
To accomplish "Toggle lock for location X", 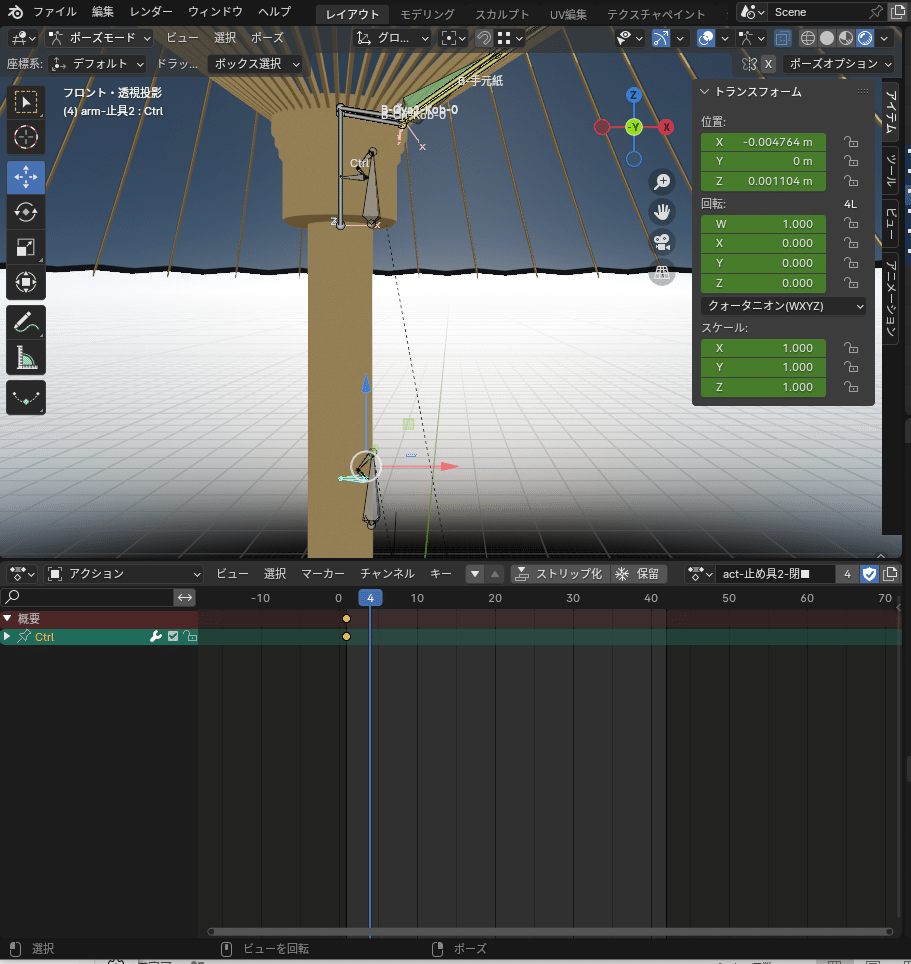I will [x=851, y=142].
